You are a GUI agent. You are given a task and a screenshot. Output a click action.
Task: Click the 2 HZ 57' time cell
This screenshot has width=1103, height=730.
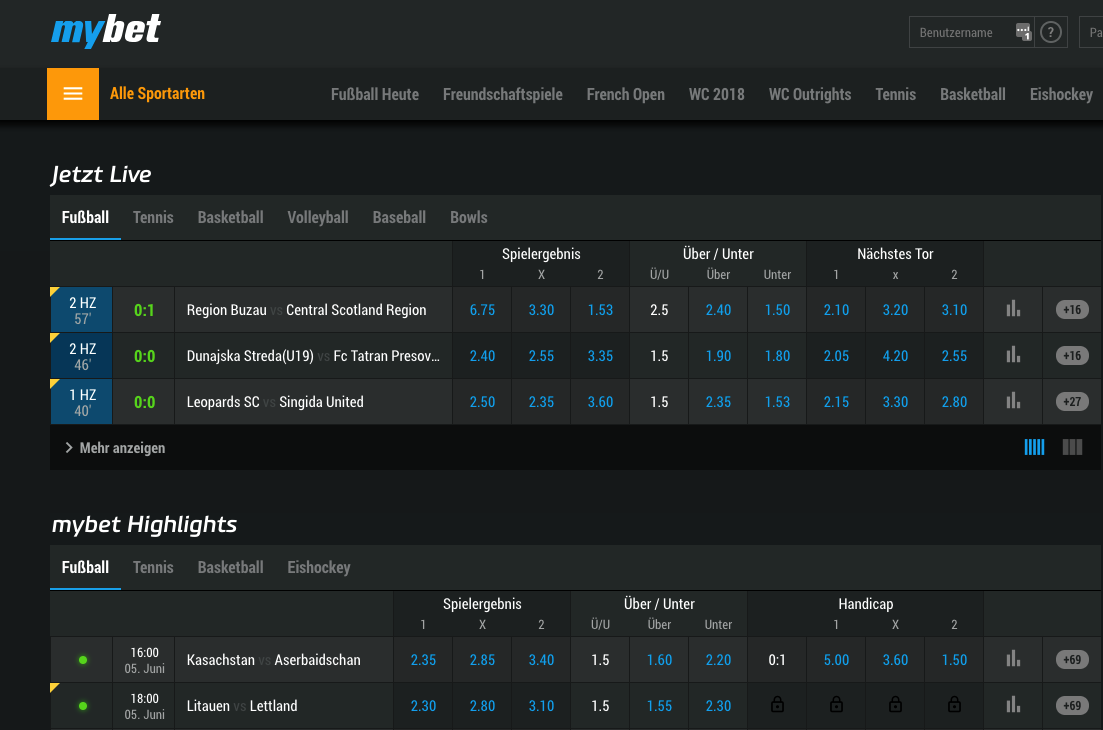(82, 310)
